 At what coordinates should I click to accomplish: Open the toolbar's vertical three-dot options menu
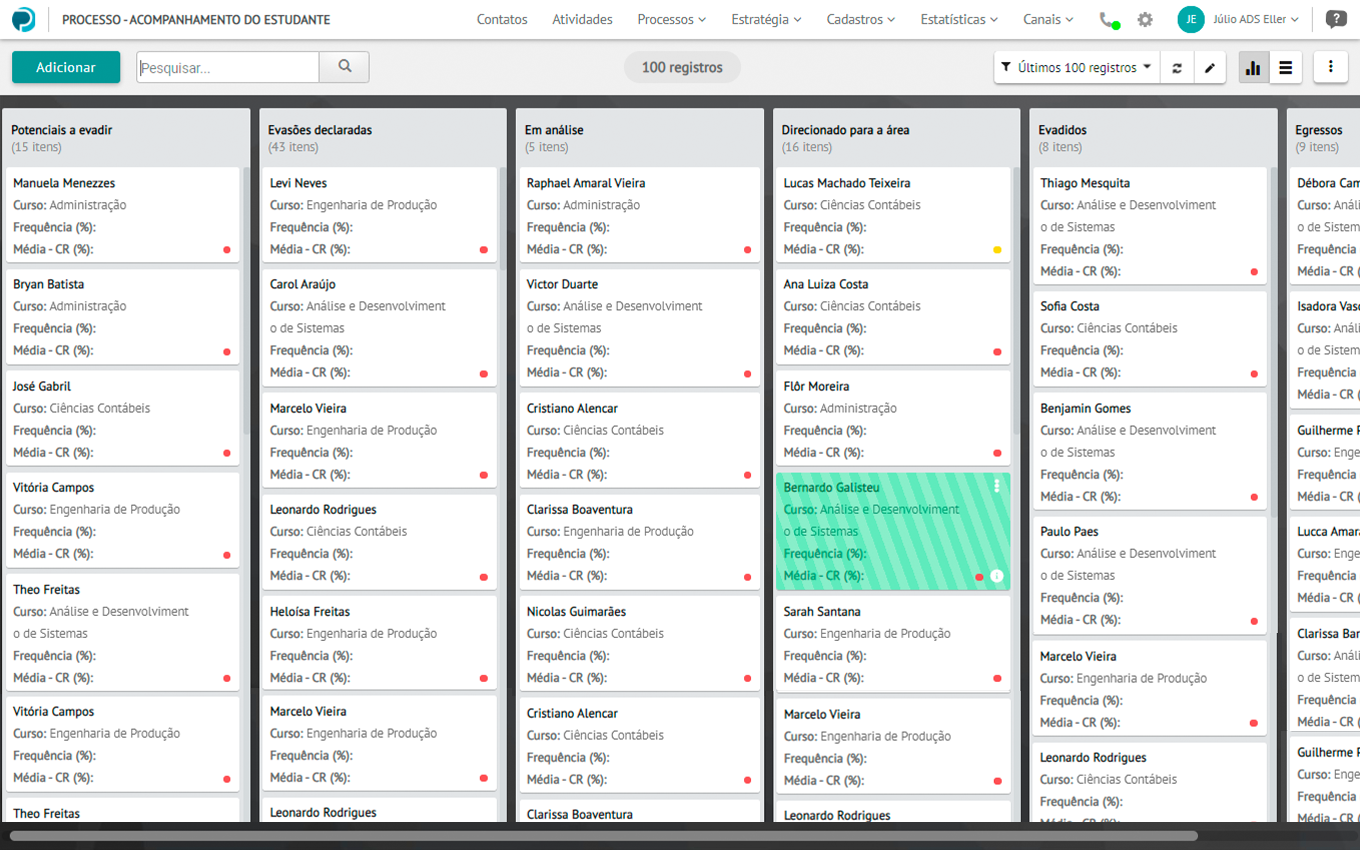click(1330, 67)
